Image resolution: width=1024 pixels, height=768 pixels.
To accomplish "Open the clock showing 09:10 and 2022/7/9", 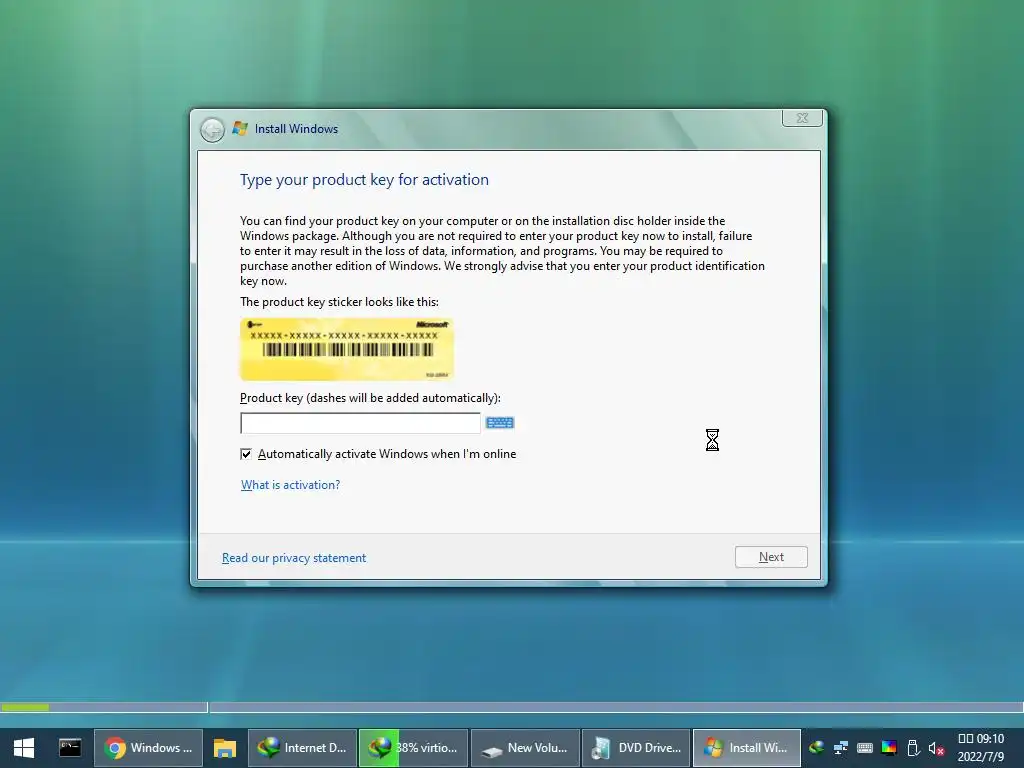I will [x=981, y=748].
